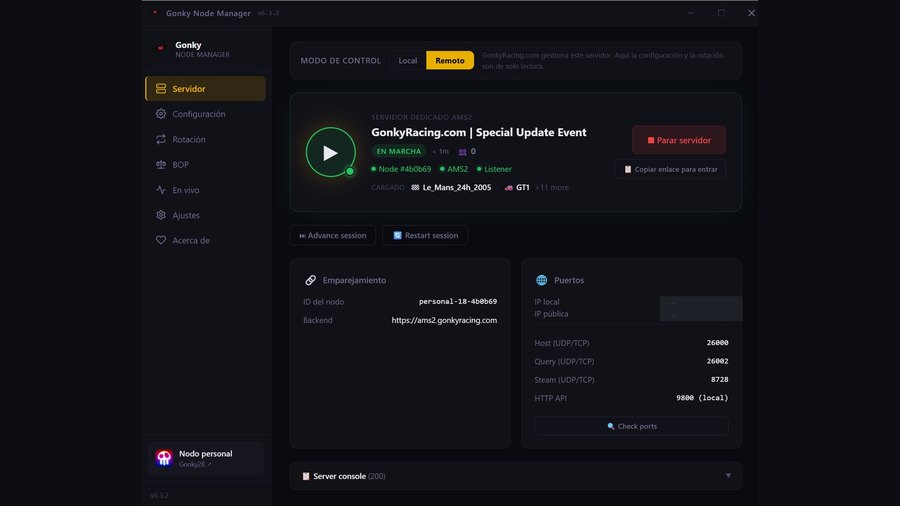900x506 pixels.
Task: Click the Emparejamiento link chain icon
Action: pyautogui.click(x=311, y=280)
